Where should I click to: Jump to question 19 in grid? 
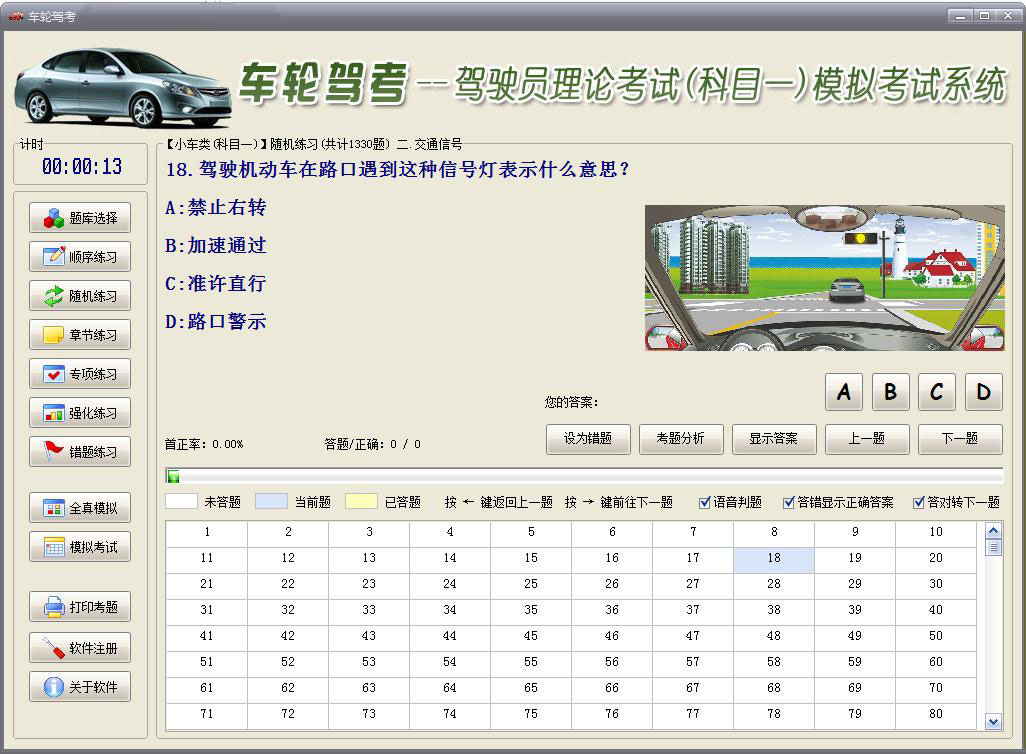click(x=855, y=558)
